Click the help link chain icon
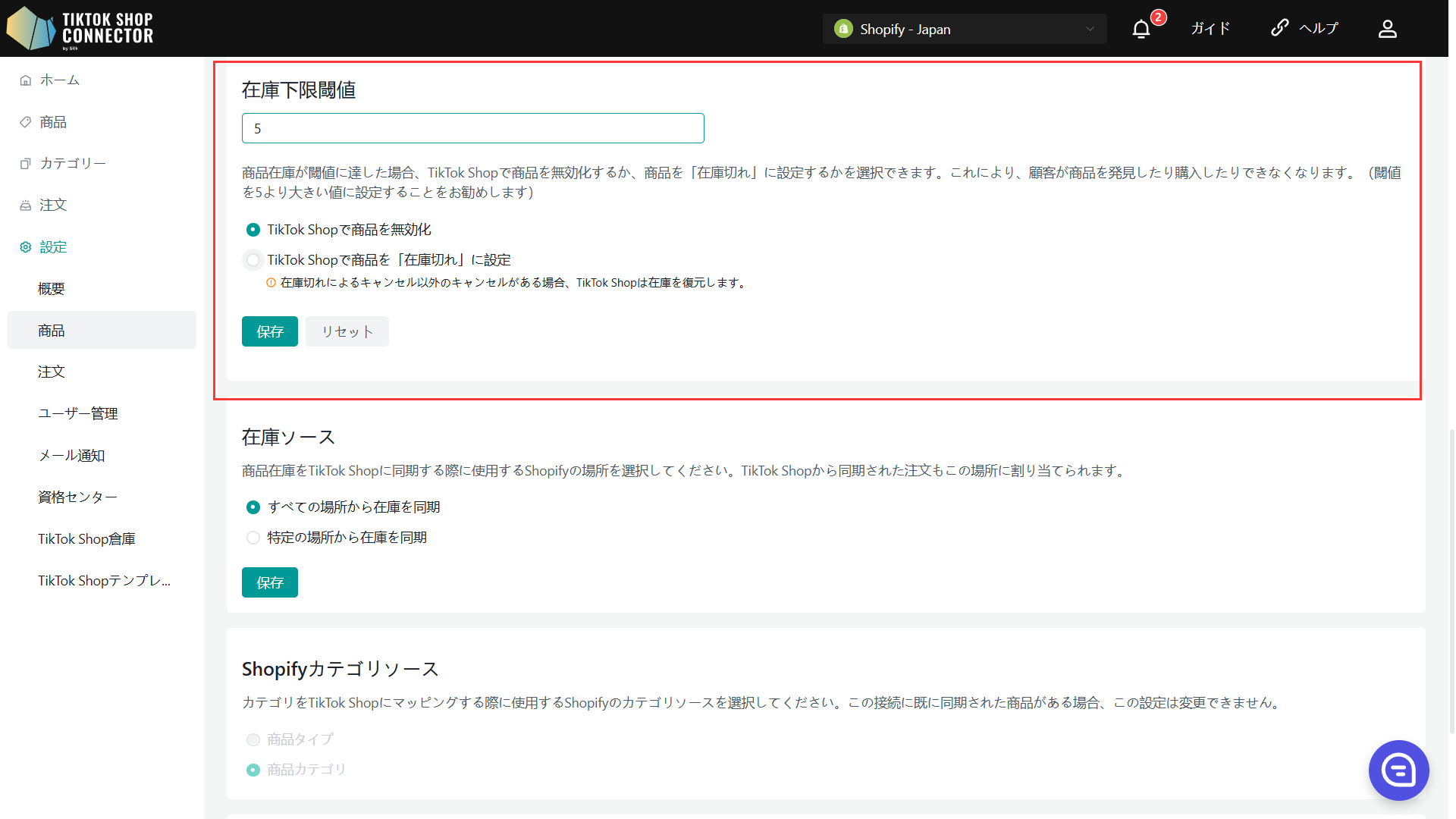Screen dimensions: 1456x819 [x=1280, y=28]
